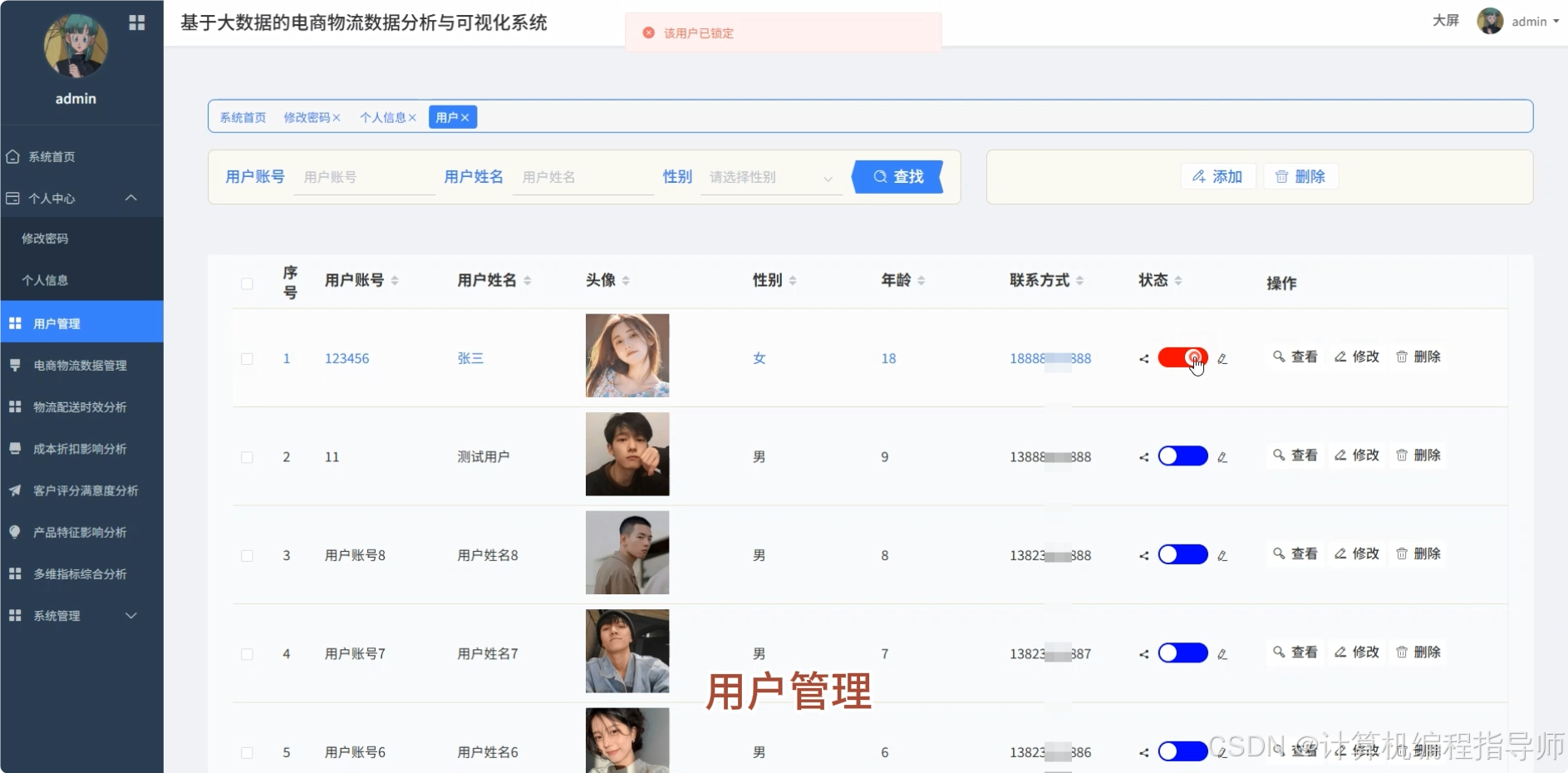Expand the 系统管理 sidebar section
This screenshot has width=1568, height=773.
(x=81, y=615)
